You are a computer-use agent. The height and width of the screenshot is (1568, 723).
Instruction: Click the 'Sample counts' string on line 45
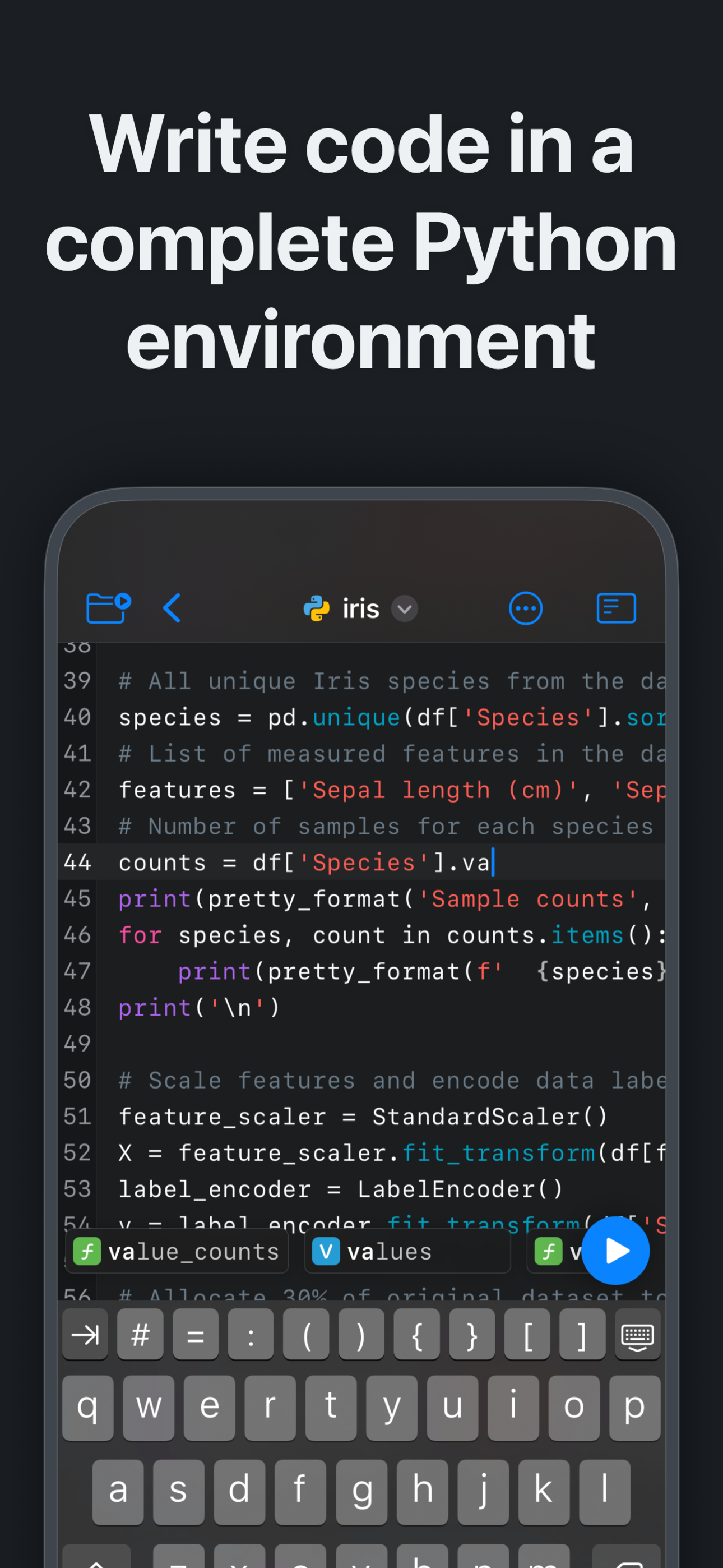click(529, 898)
